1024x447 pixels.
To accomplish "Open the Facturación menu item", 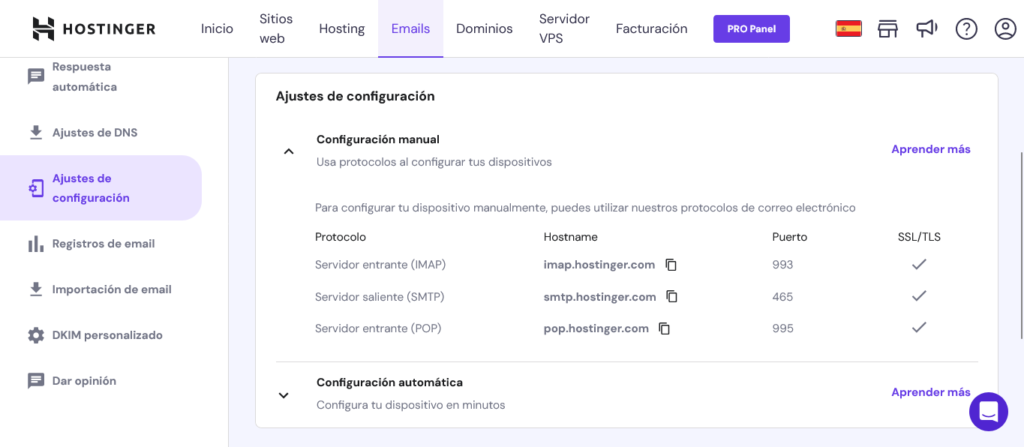I will (652, 29).
